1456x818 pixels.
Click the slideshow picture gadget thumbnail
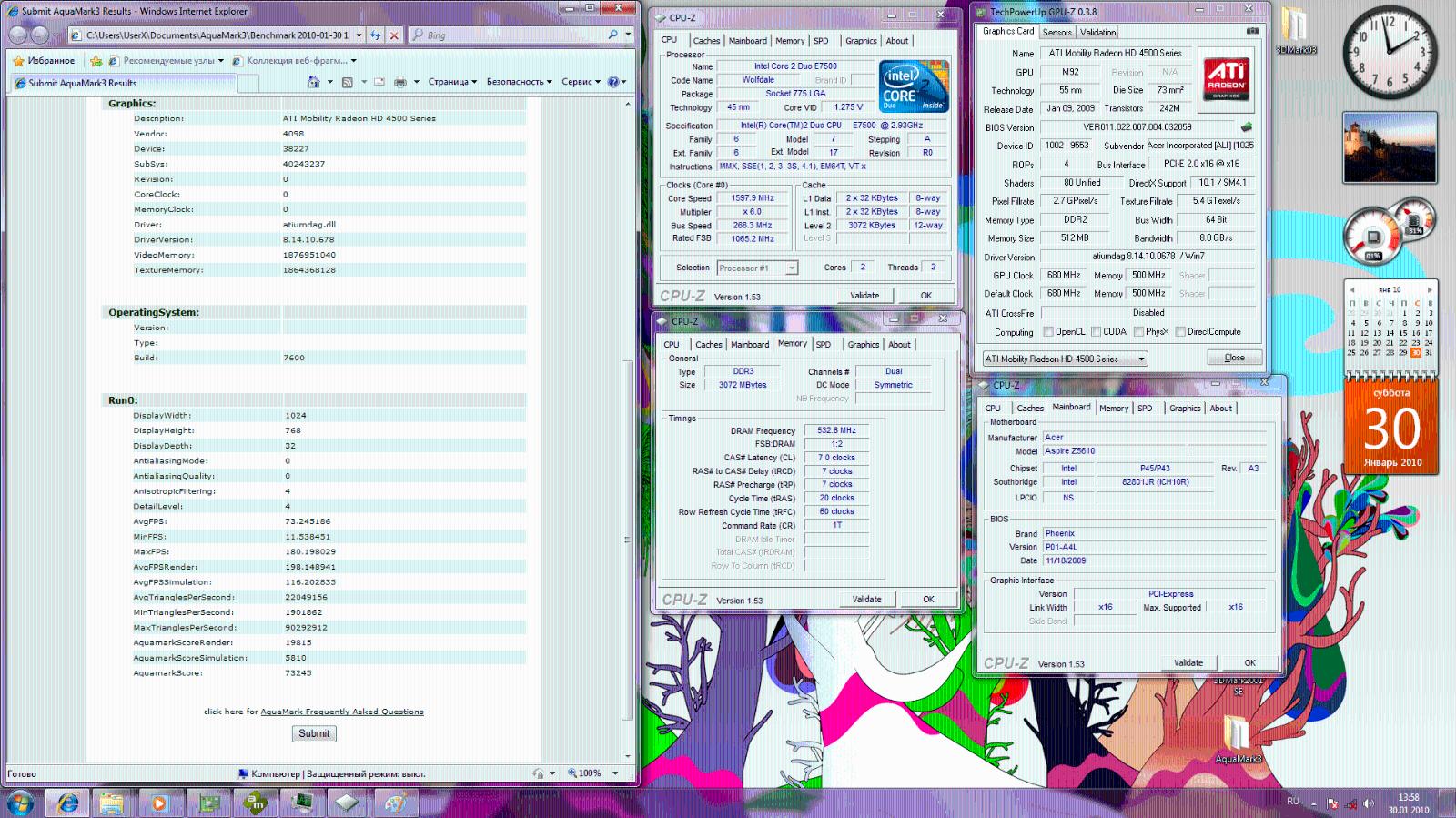[x=1390, y=147]
